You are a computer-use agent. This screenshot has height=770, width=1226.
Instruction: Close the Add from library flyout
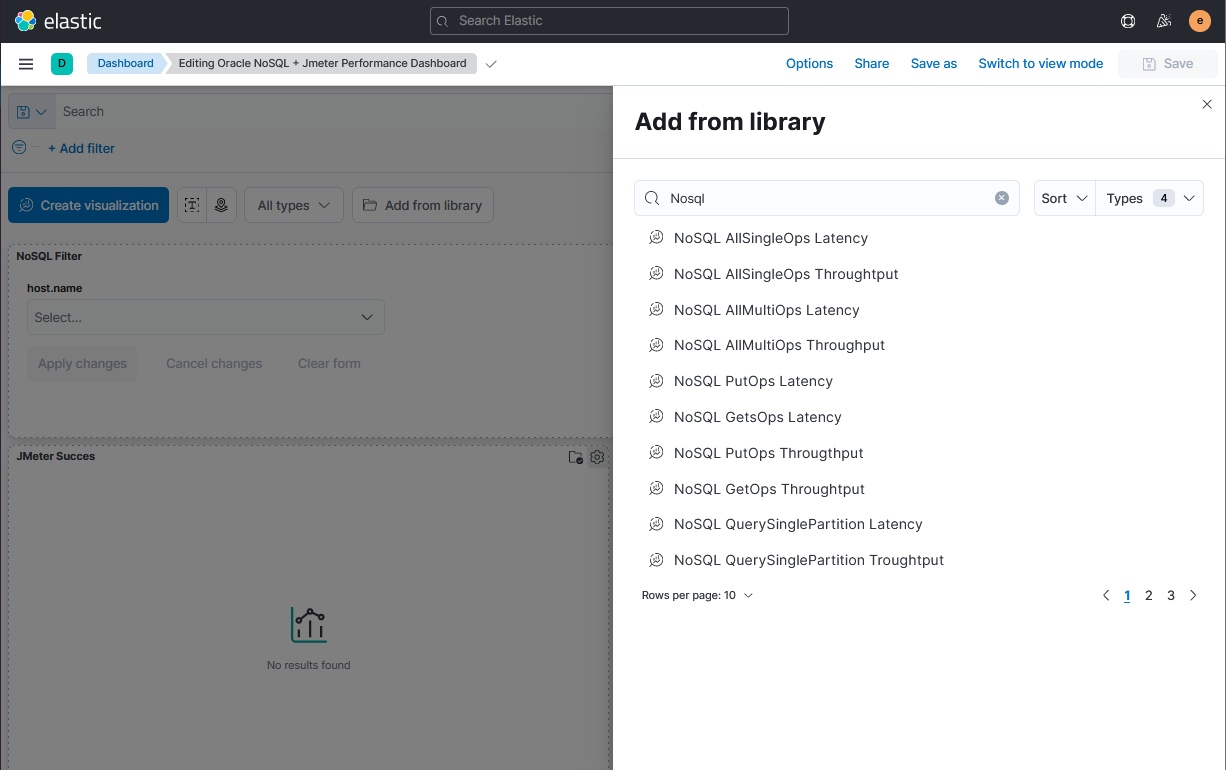(1207, 104)
